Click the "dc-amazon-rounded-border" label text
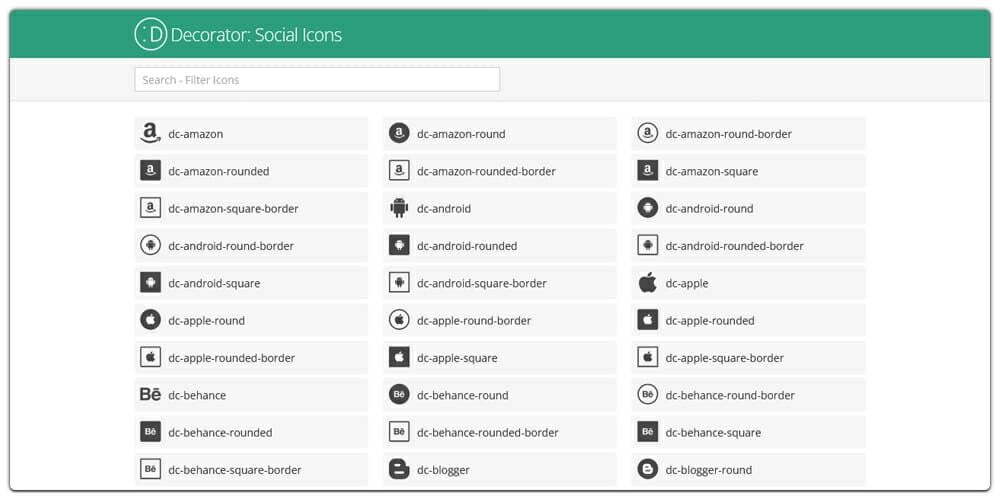This screenshot has height=500, width=1000. (x=487, y=172)
